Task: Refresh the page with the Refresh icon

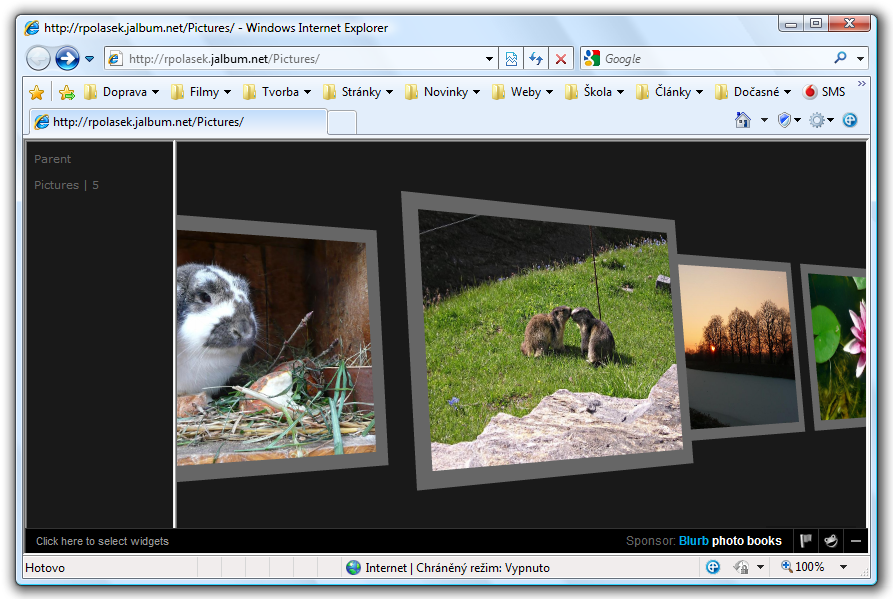Action: click(536, 59)
